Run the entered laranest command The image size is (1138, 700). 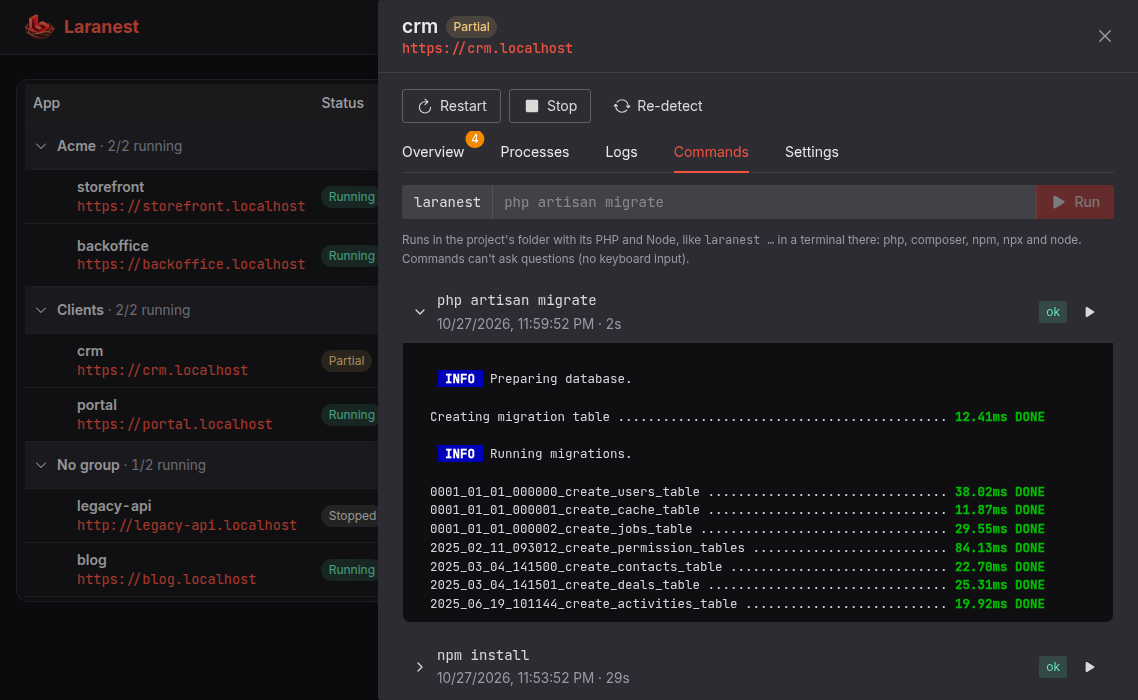1075,202
